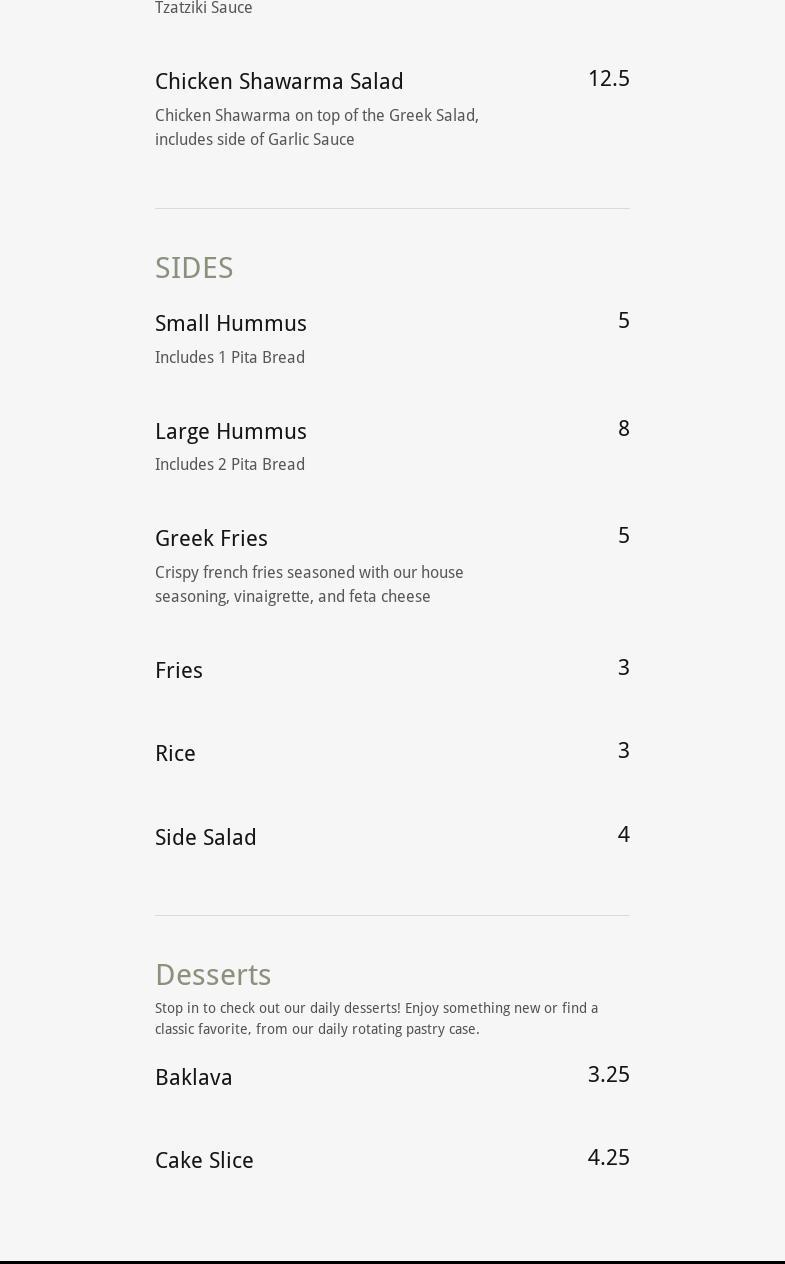Click the Desserts section heading

coord(213,974)
